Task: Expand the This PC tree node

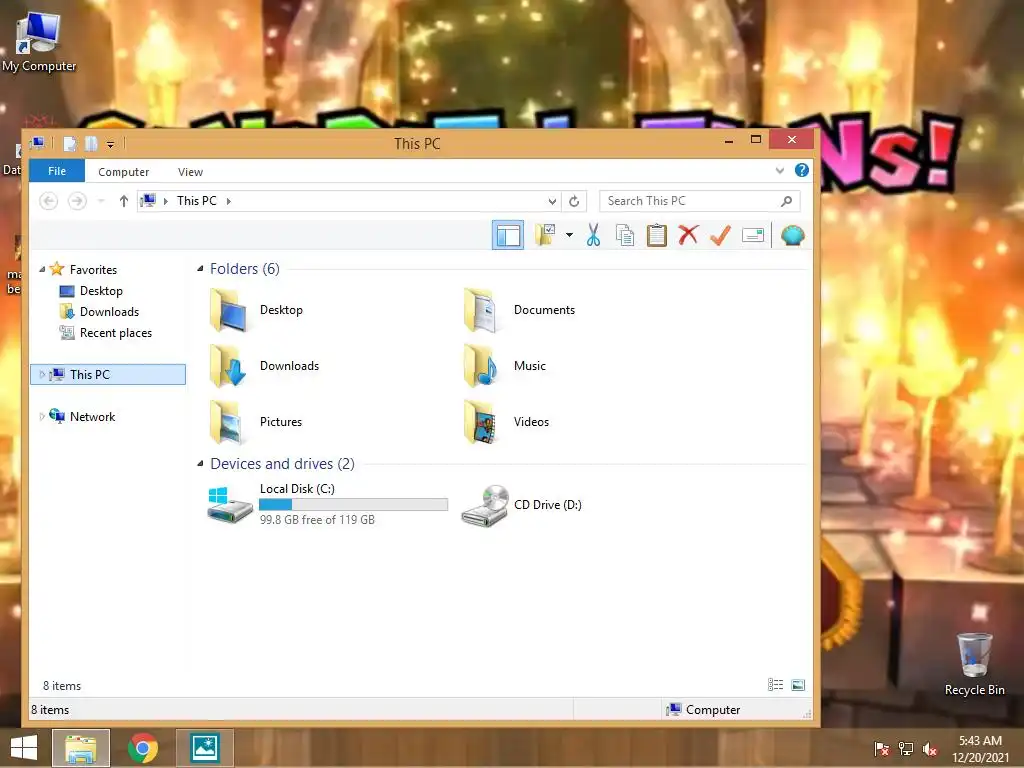Action: (x=42, y=374)
